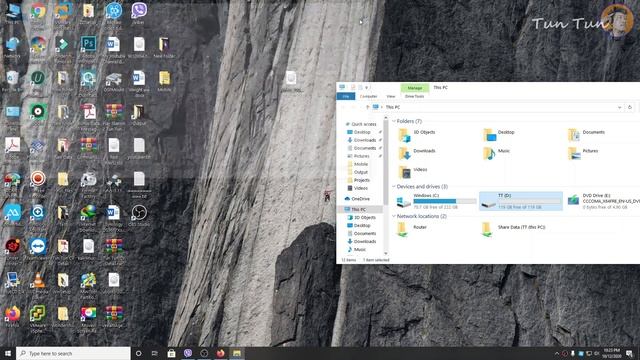Image resolution: width=640 pixels, height=360 pixels.
Task: Switch to the Computer ribbon tab
Action: (x=368, y=96)
